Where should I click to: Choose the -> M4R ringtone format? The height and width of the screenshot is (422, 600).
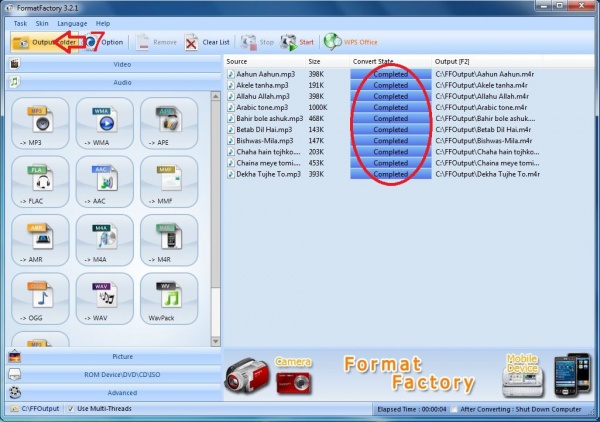click(169, 240)
